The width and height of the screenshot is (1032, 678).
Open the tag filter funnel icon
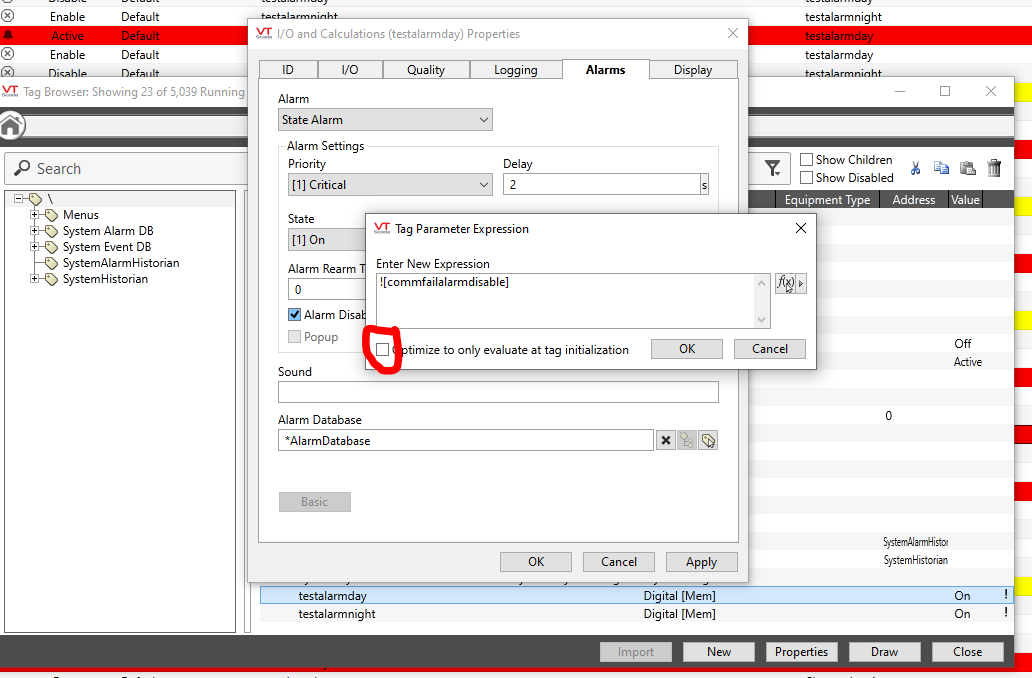coord(773,168)
